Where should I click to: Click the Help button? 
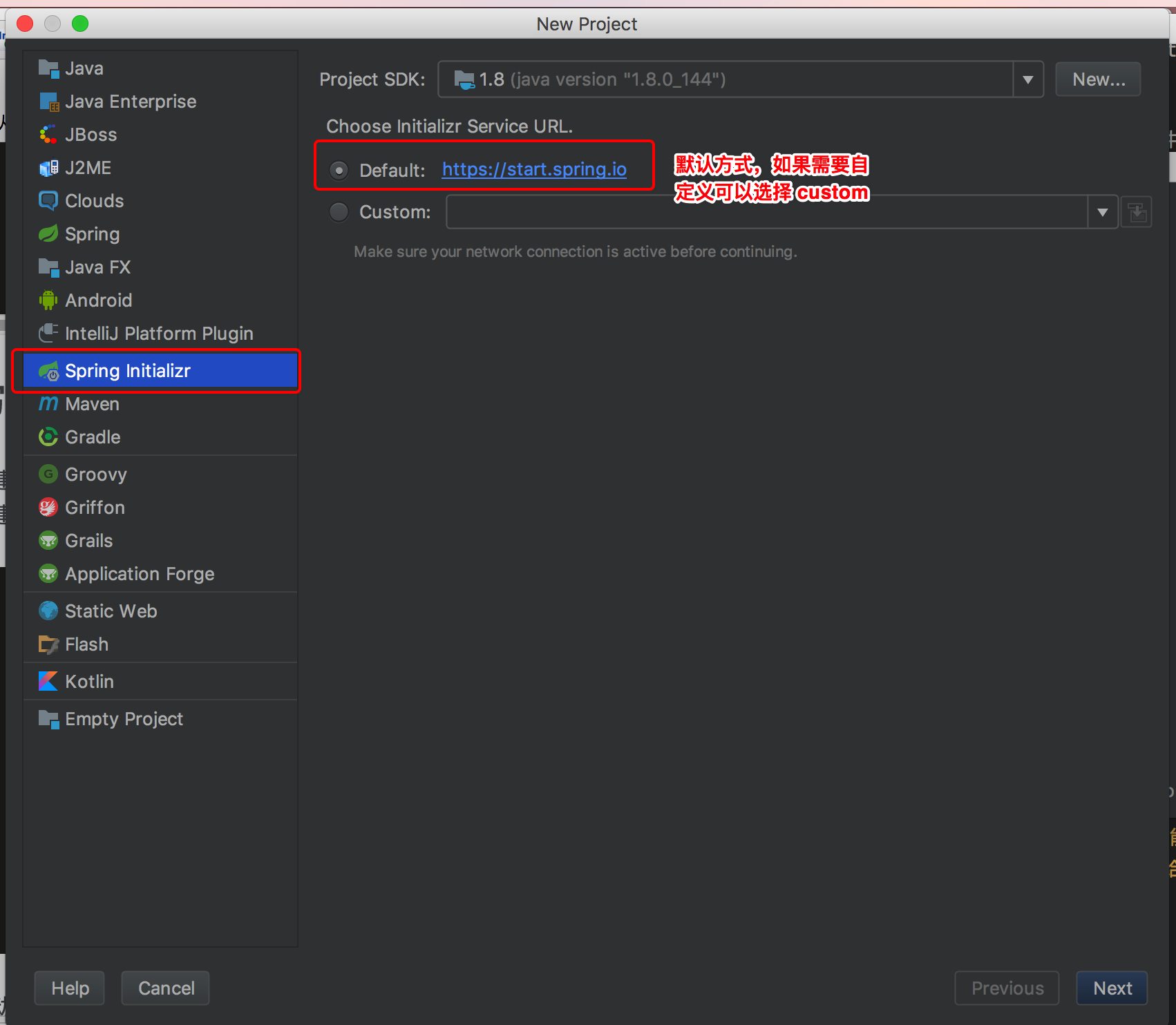70,988
